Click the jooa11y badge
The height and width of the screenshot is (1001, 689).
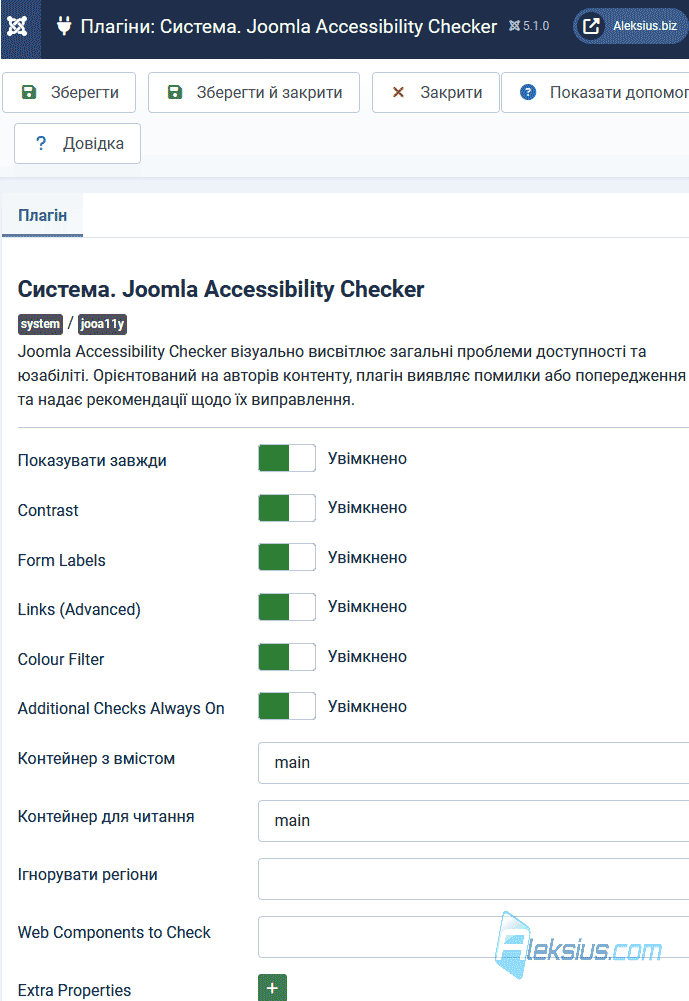pos(103,324)
